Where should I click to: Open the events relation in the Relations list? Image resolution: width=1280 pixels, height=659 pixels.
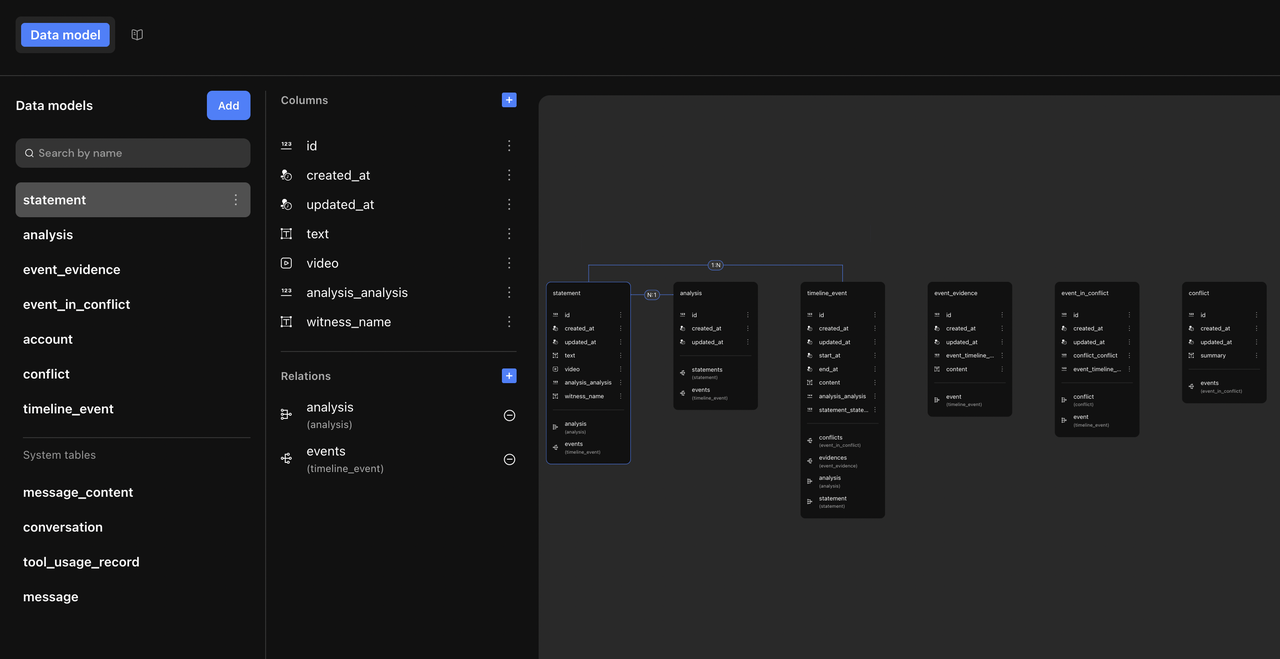[398, 459]
